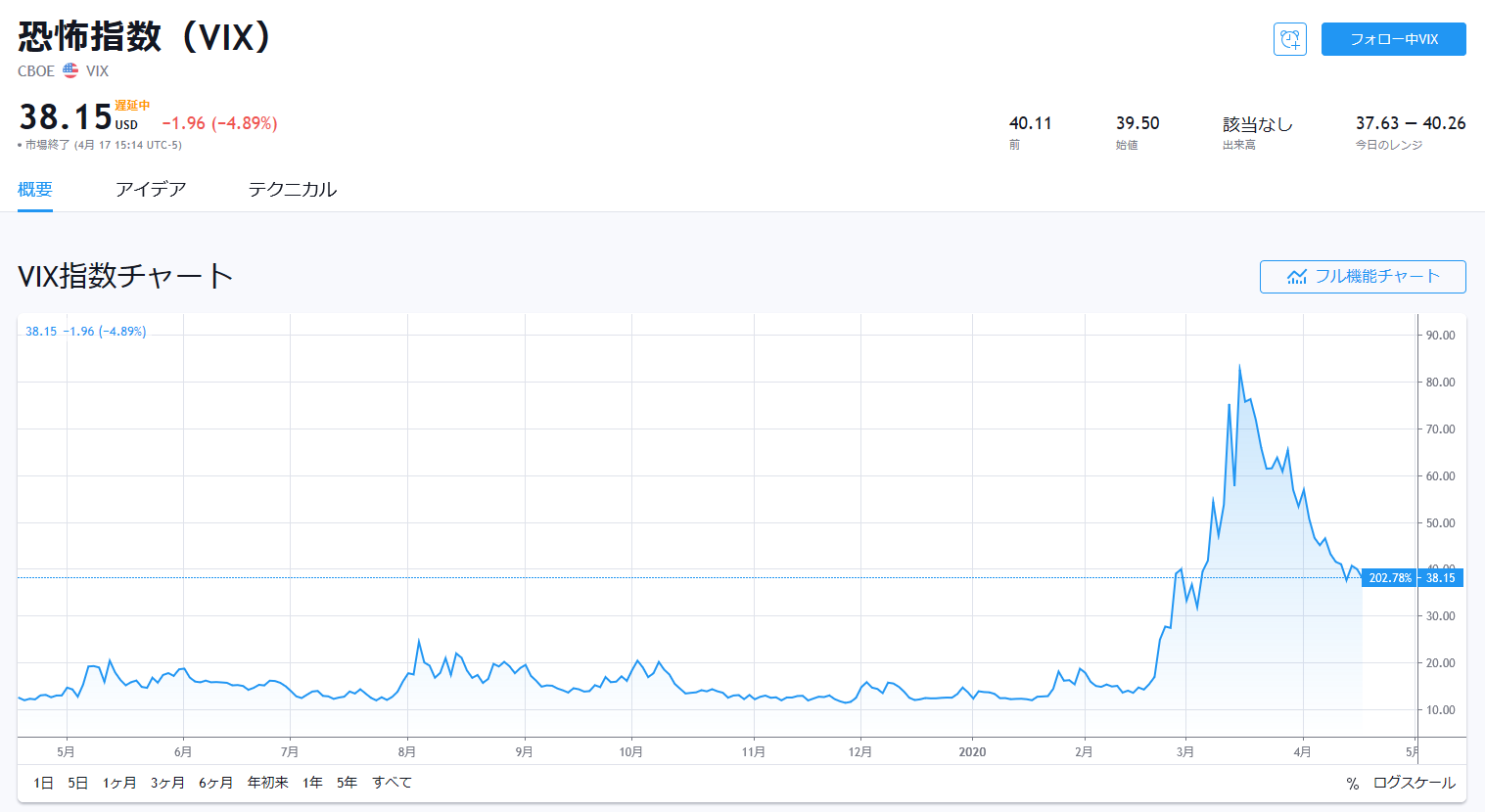Click the chart icon in フル機能チャート button
Viewport: 1485px width, 812px height.
click(1297, 277)
